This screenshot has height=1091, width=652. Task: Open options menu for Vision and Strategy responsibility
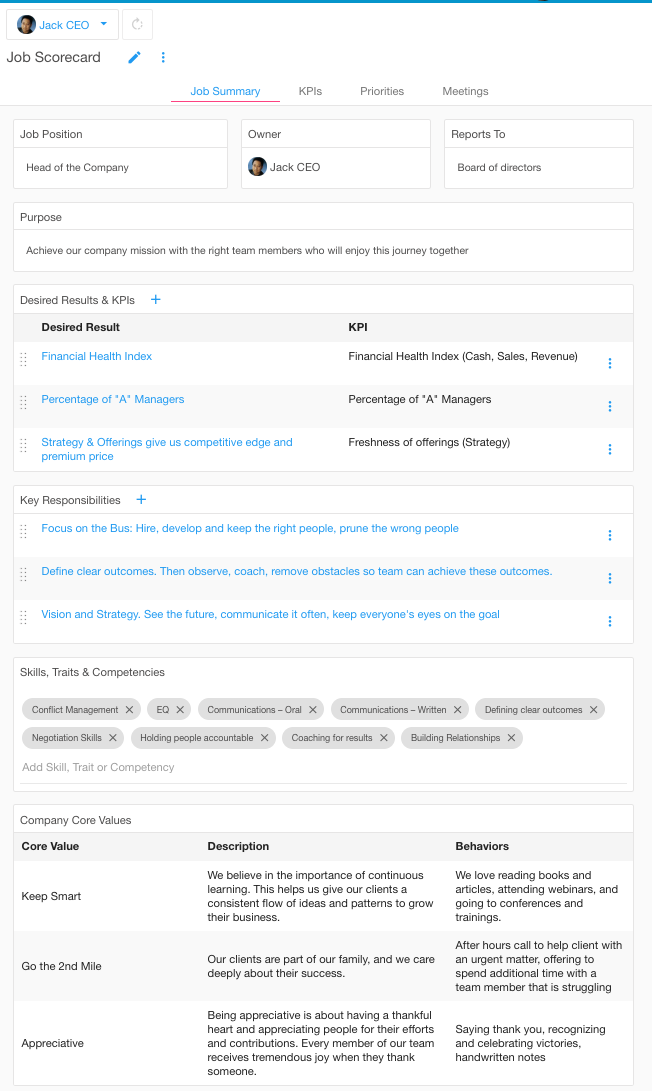[x=610, y=621]
